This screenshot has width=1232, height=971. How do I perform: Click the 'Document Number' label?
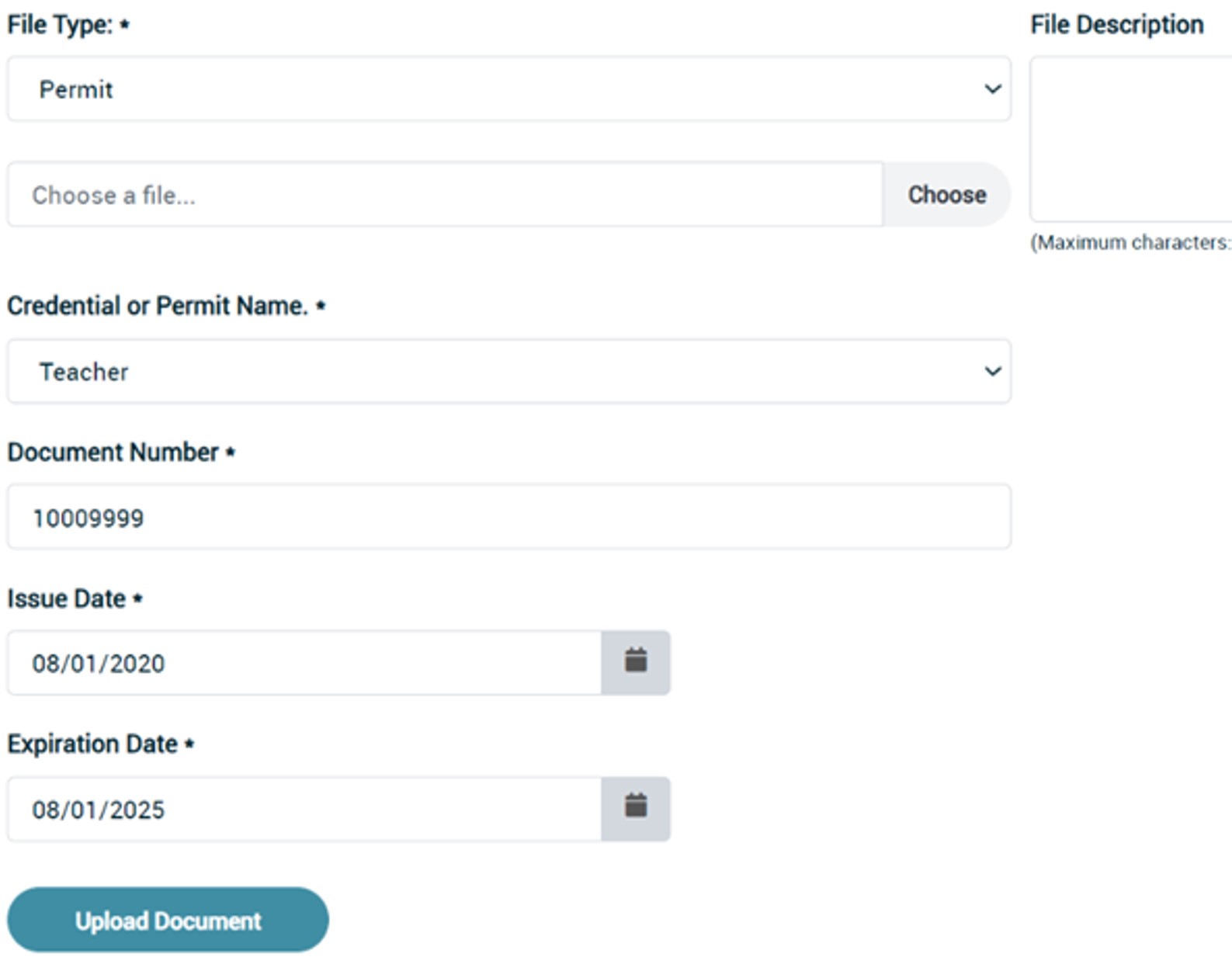113,453
